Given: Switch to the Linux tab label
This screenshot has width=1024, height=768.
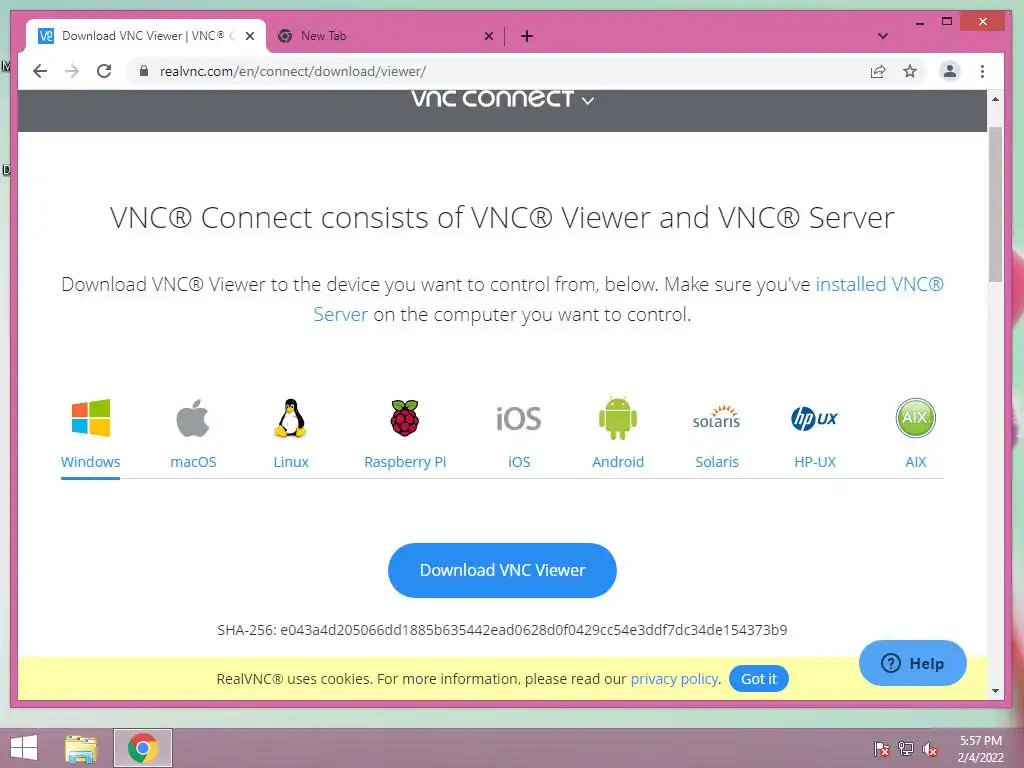Looking at the screenshot, I should pyautogui.click(x=291, y=462).
